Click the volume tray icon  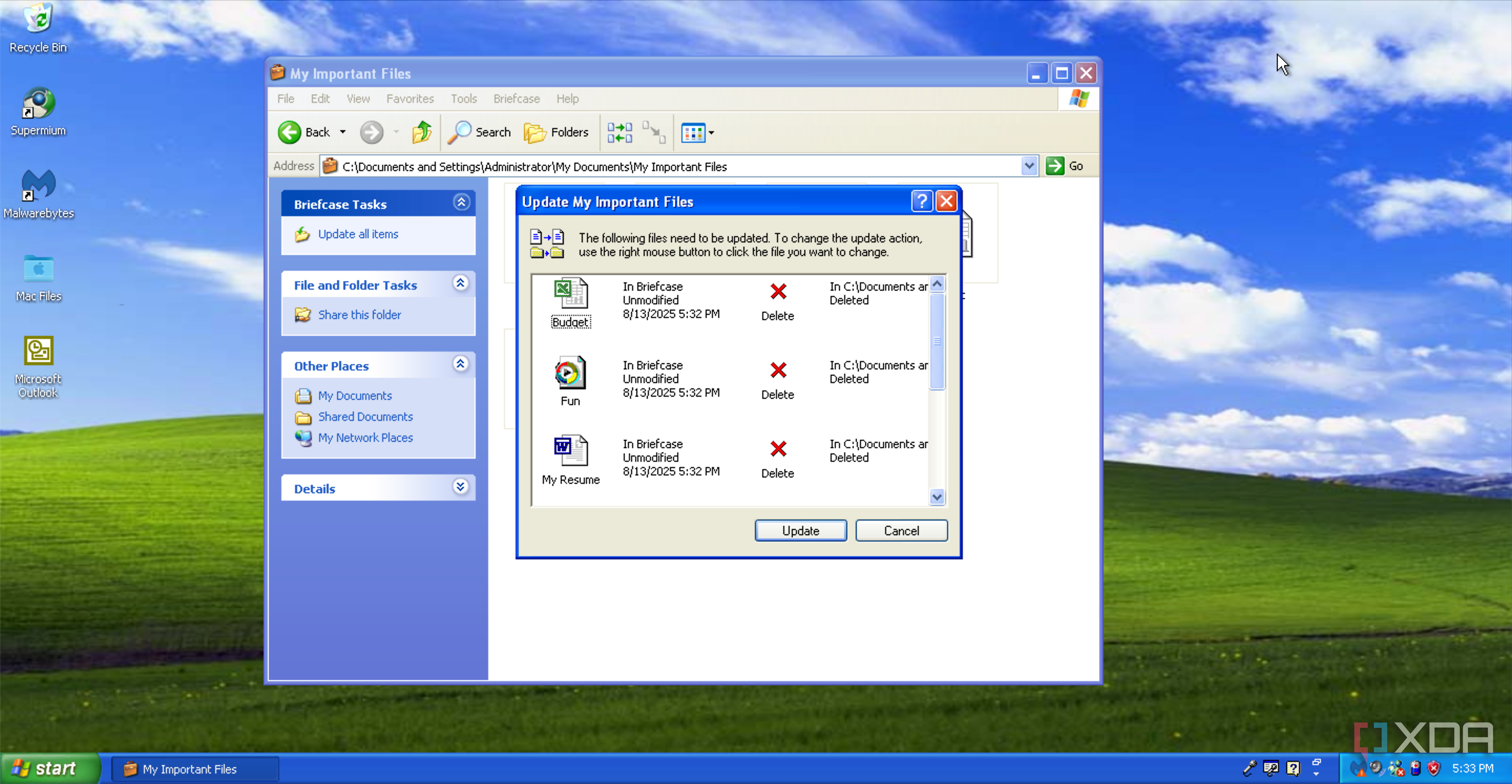coord(1377,768)
